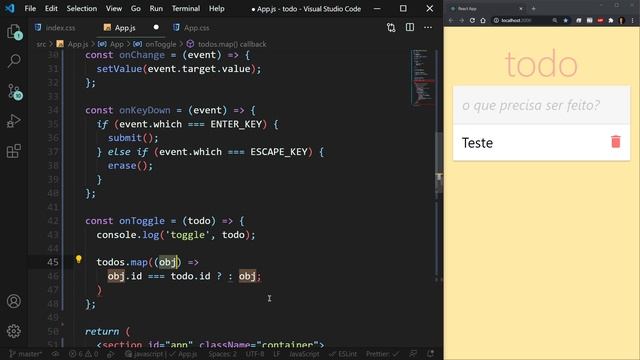
Task: Open the Edit menu
Action: tap(51, 8)
